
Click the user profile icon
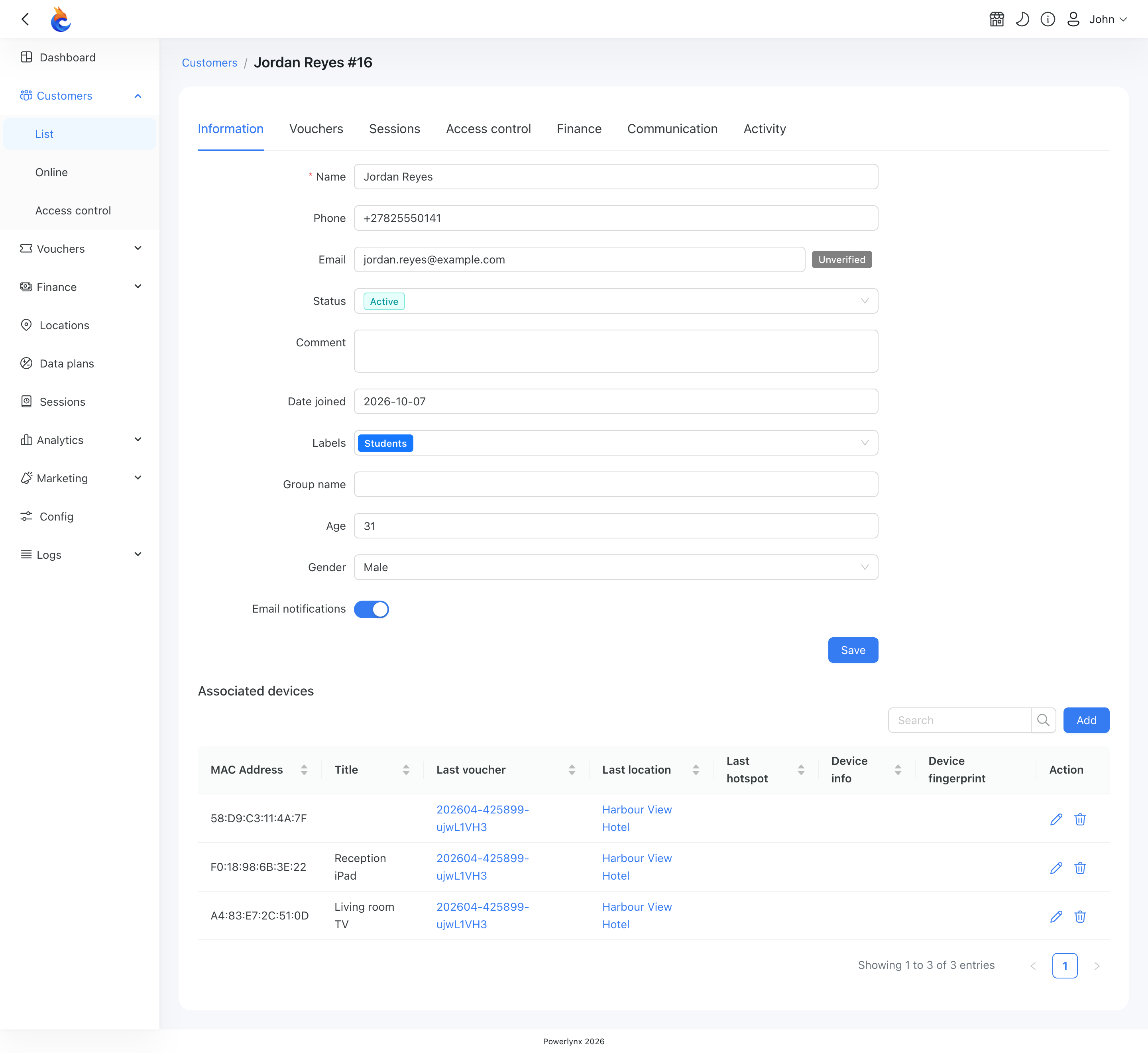pos(1073,20)
